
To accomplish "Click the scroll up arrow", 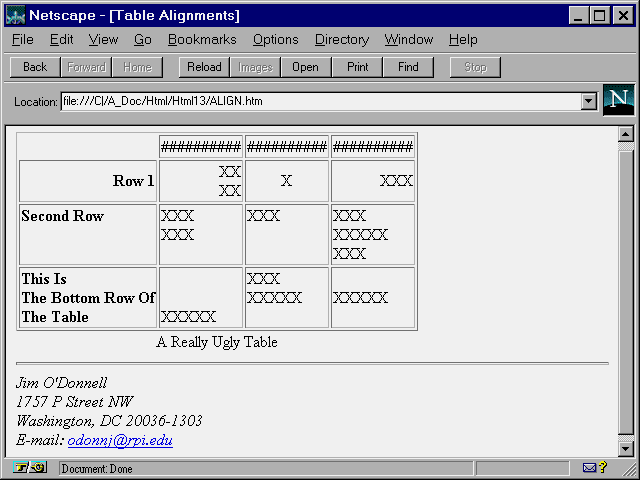I will pos(626,134).
